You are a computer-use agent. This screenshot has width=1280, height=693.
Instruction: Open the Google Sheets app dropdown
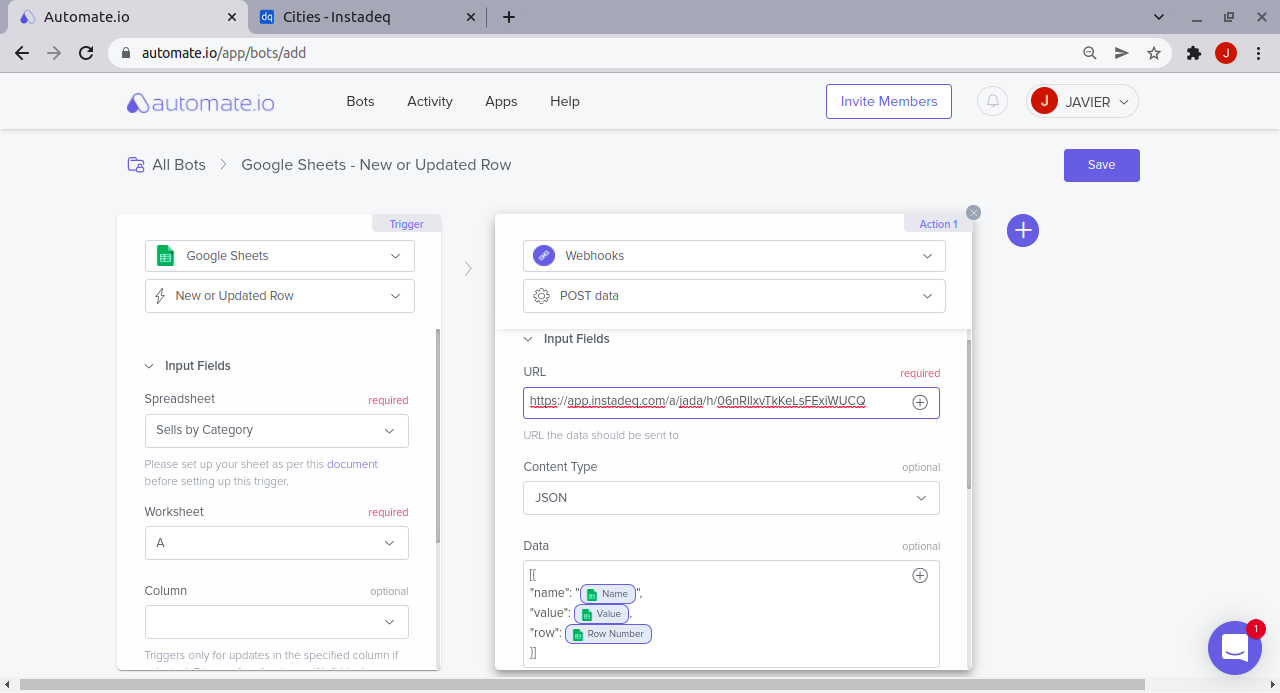pos(280,256)
